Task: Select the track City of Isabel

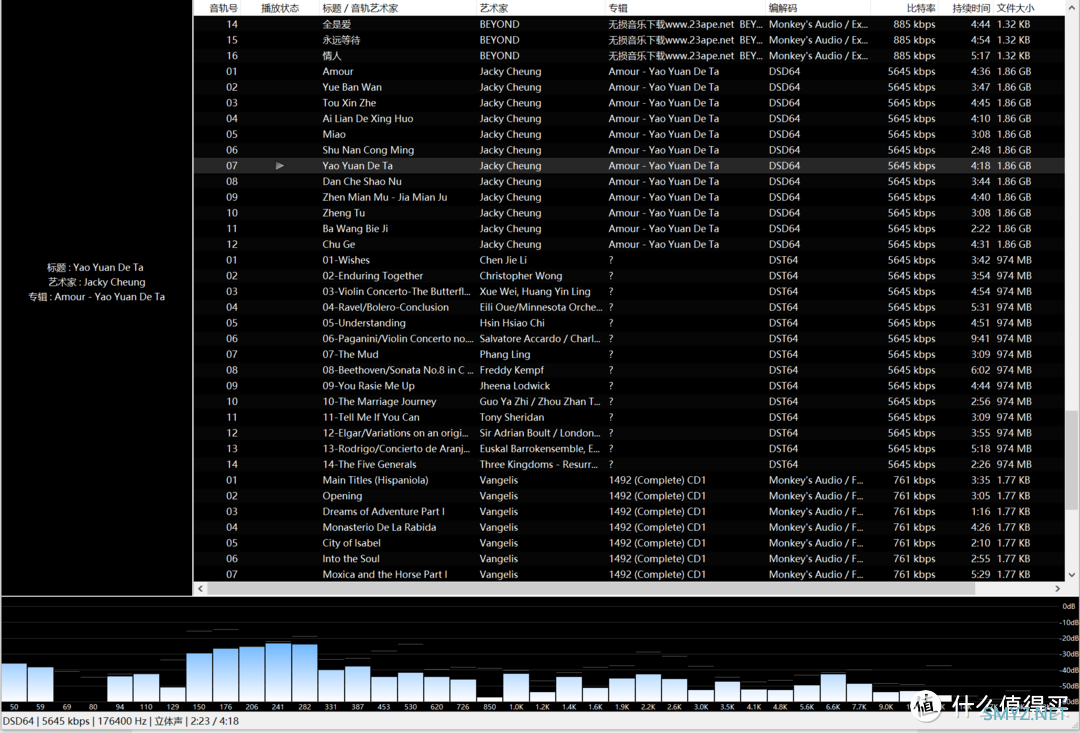Action: click(351, 544)
